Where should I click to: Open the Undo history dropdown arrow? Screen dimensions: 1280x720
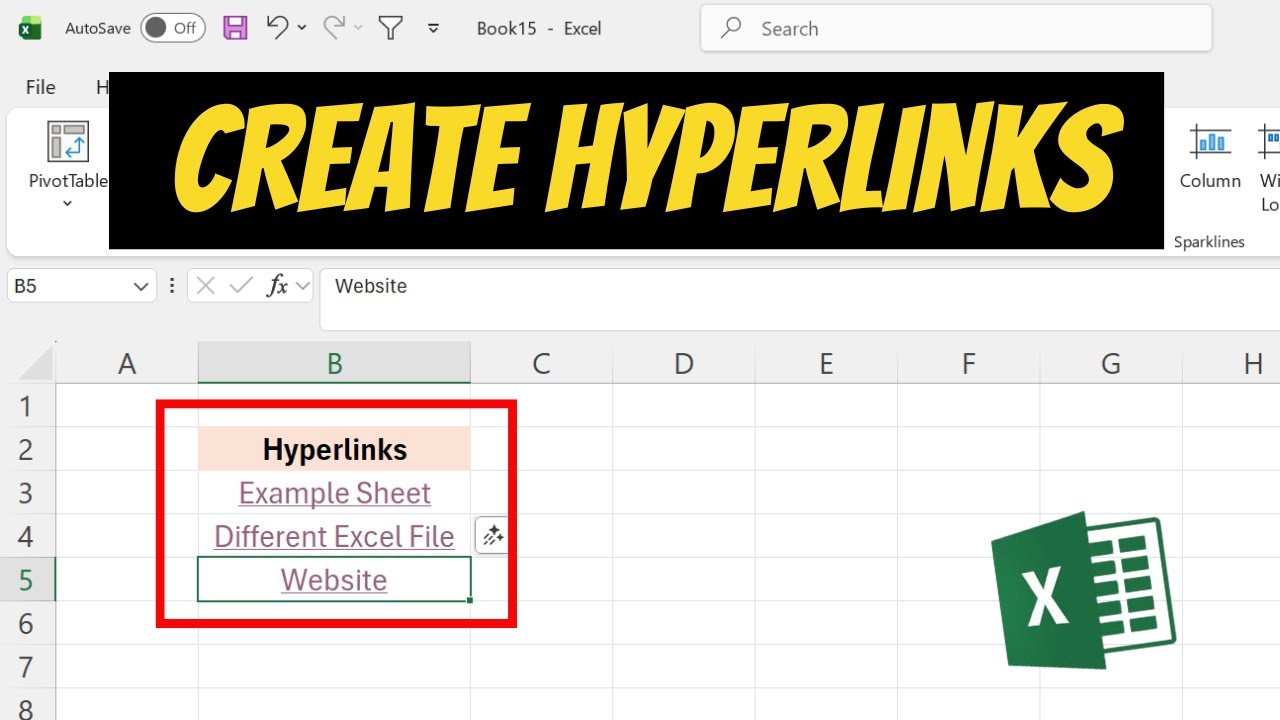302,29
